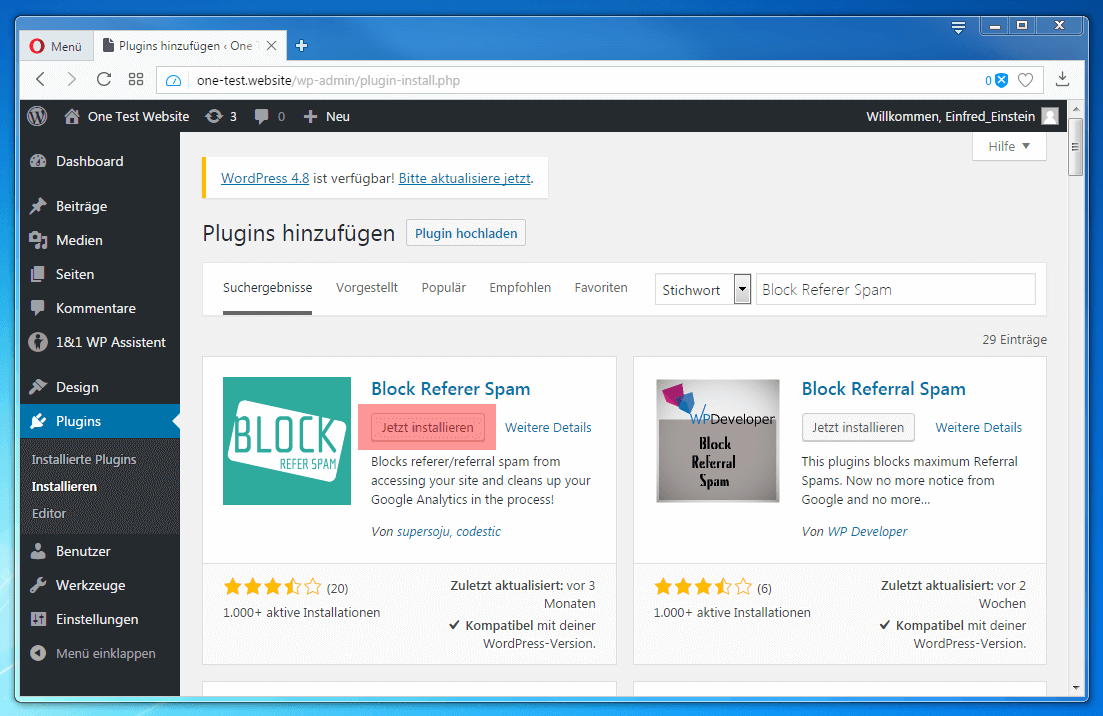Open the Willkommen, Einfred_Einstein account menu

950,116
